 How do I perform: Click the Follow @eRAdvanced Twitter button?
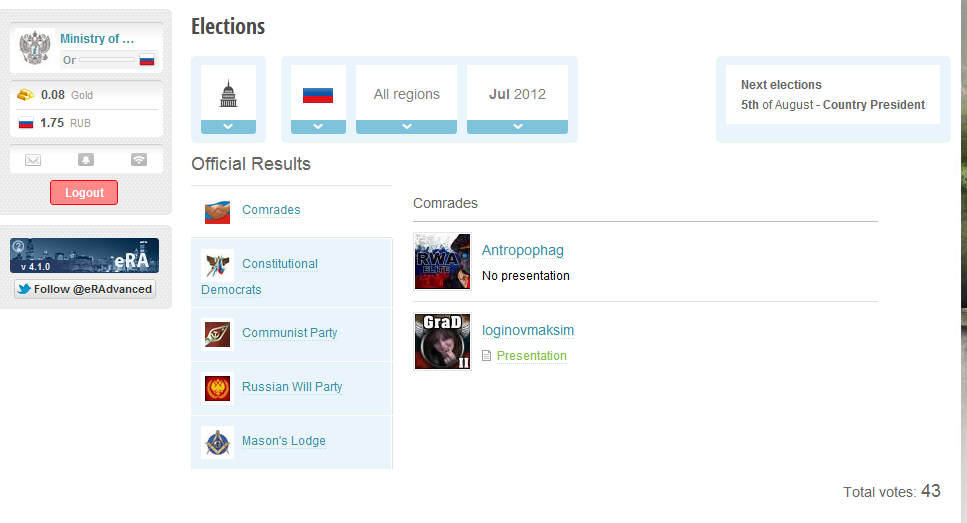click(85, 289)
